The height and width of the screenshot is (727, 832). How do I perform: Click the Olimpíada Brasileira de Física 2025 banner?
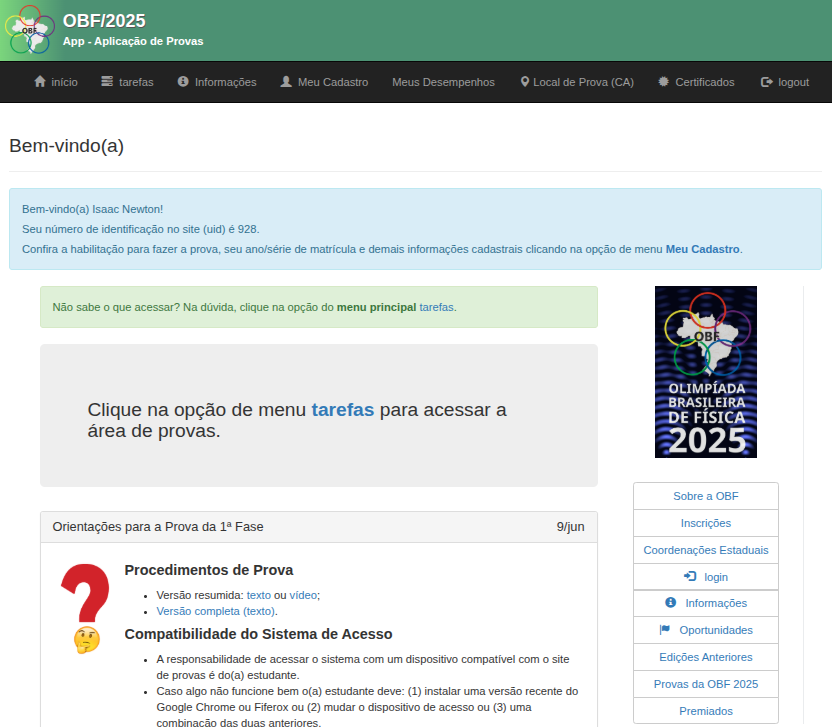pos(706,372)
